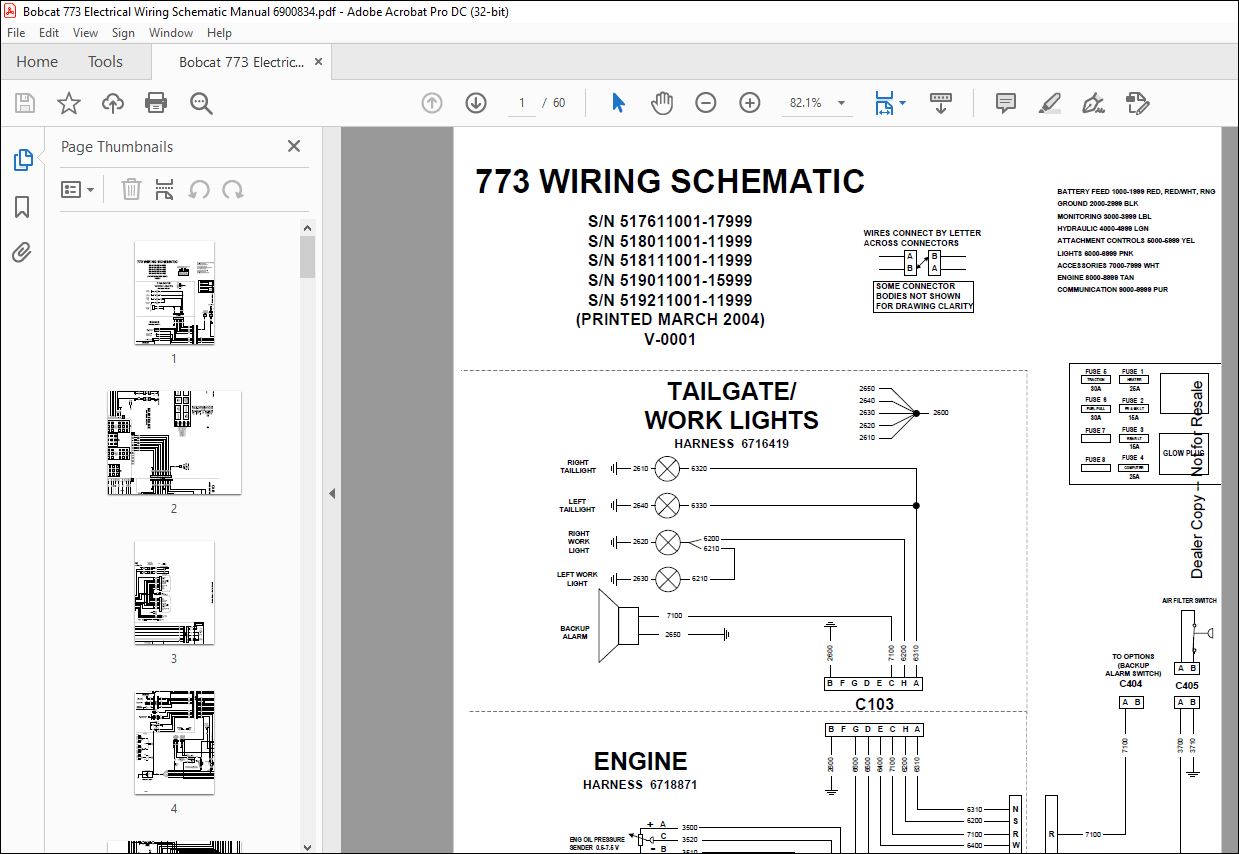Select page 4 thumbnail

[174, 742]
